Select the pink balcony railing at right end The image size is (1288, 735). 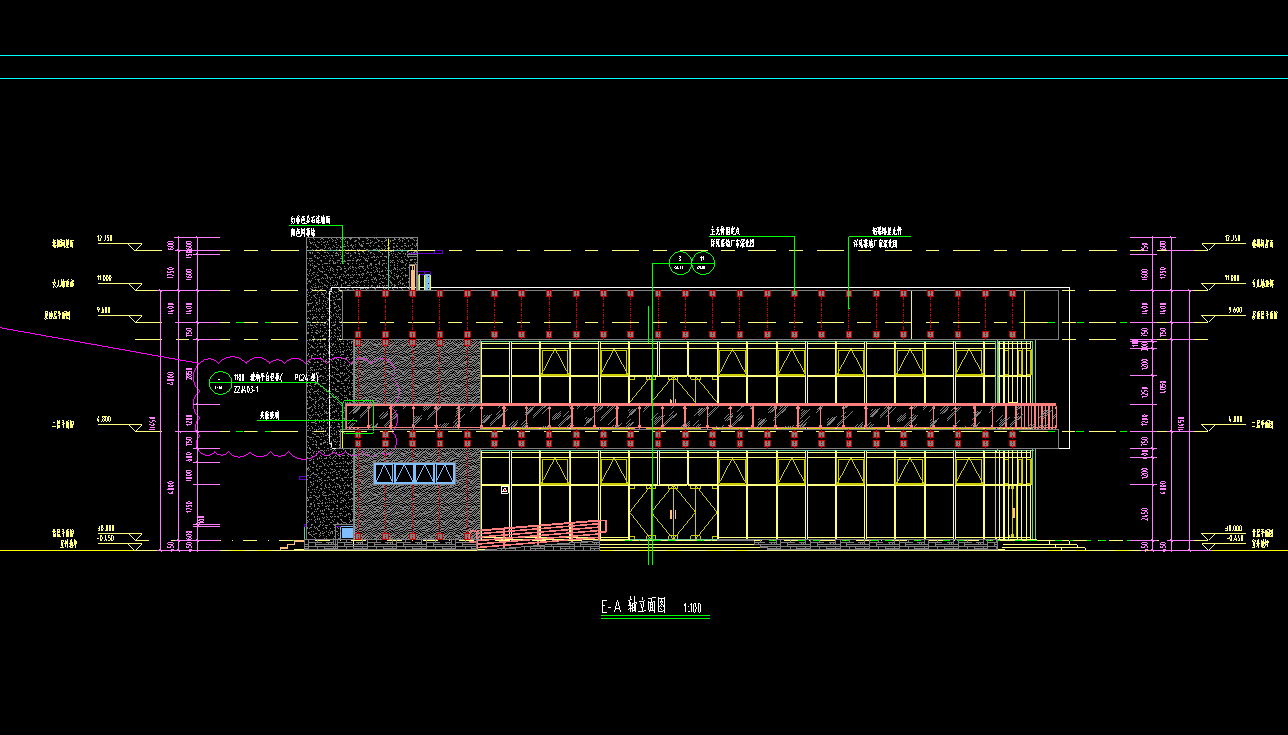pyautogui.click(x=1038, y=415)
